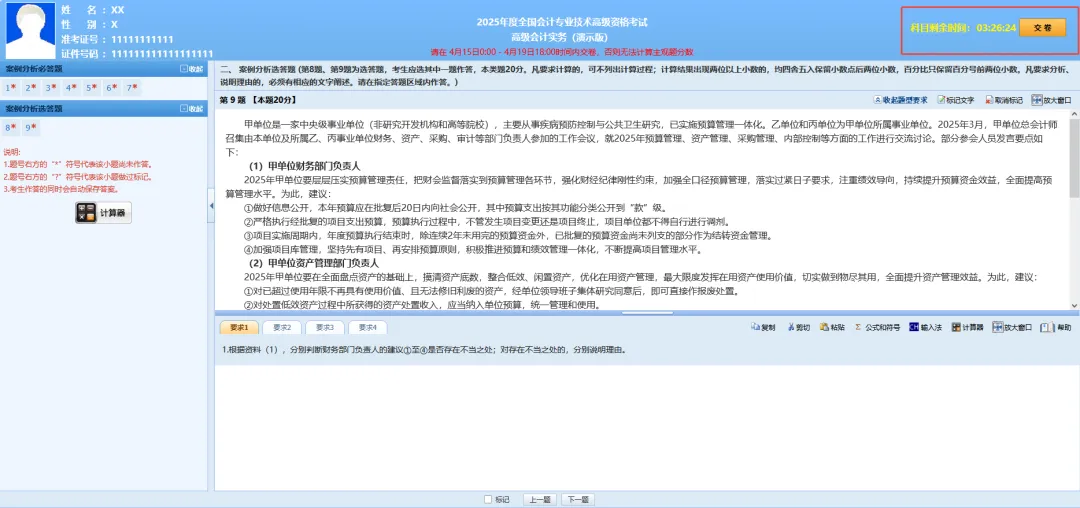
Task: Click the 复制 copy toolbar icon
Action: coord(762,328)
